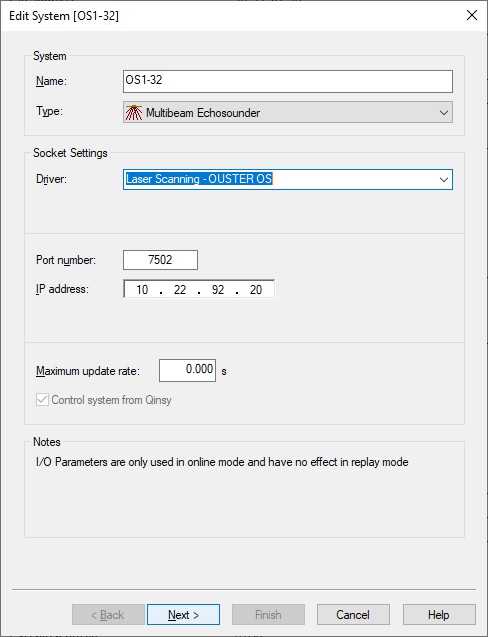Image resolution: width=488 pixels, height=637 pixels.
Task: Click into the system Name field
Action: pyautogui.click(x=288, y=81)
